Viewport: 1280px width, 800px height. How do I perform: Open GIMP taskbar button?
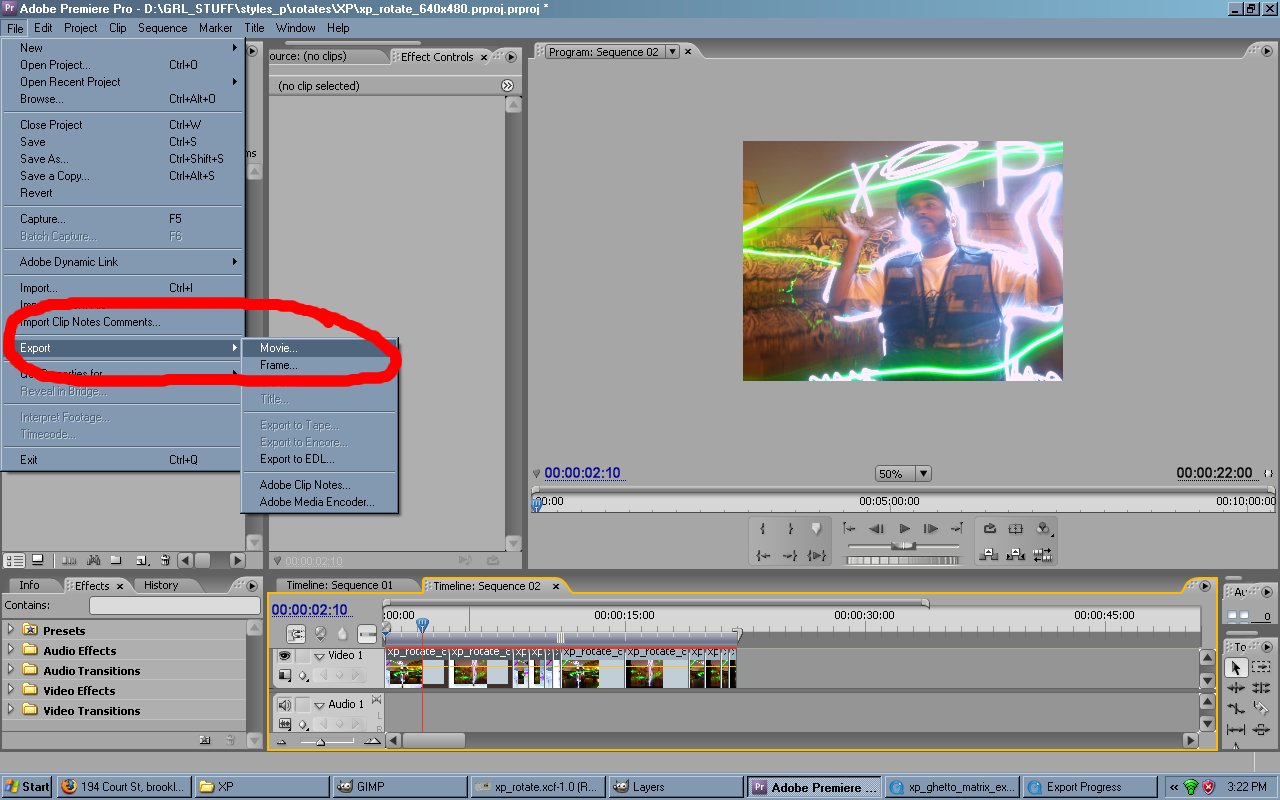click(398, 787)
